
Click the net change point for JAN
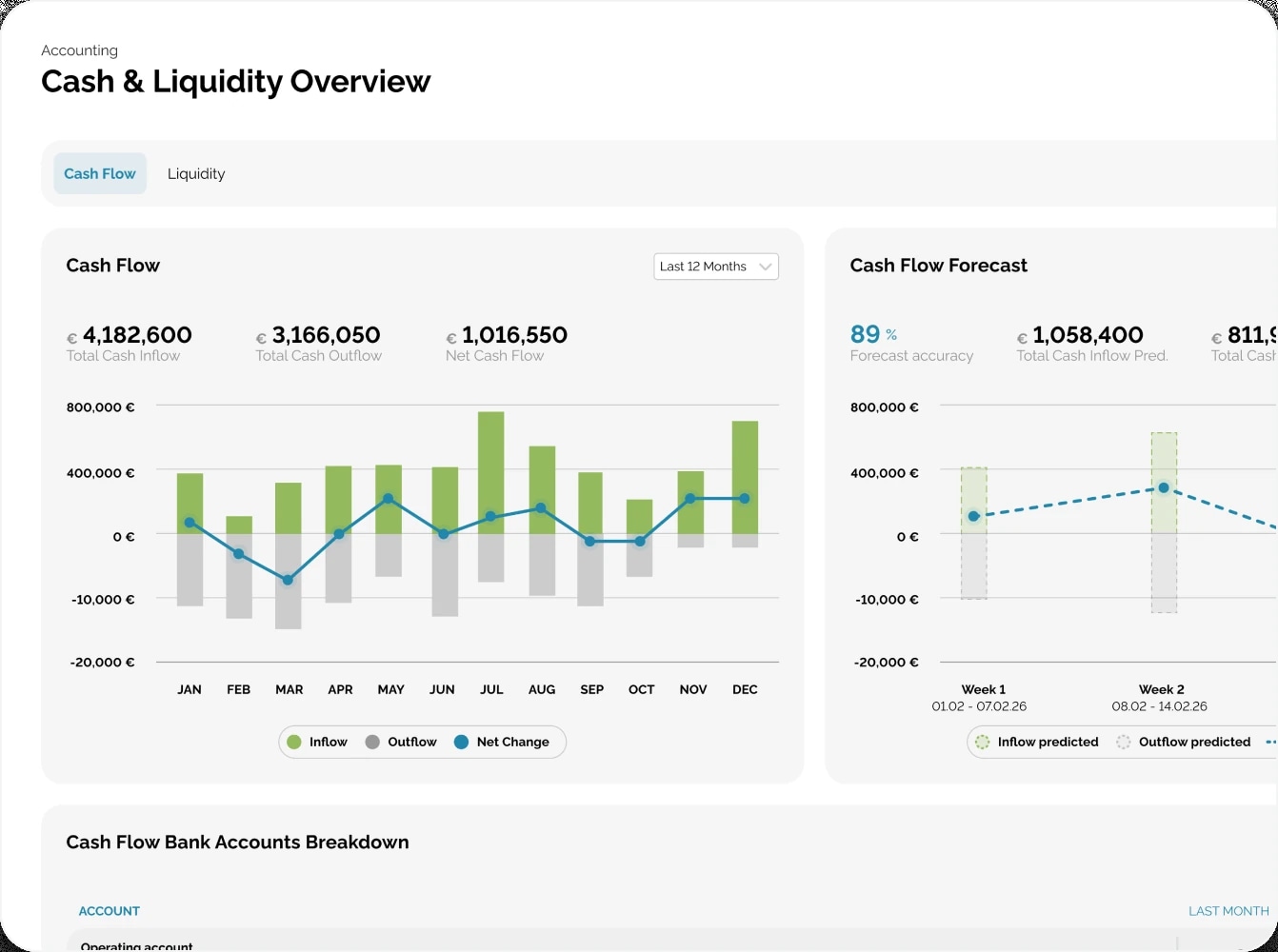pos(190,523)
